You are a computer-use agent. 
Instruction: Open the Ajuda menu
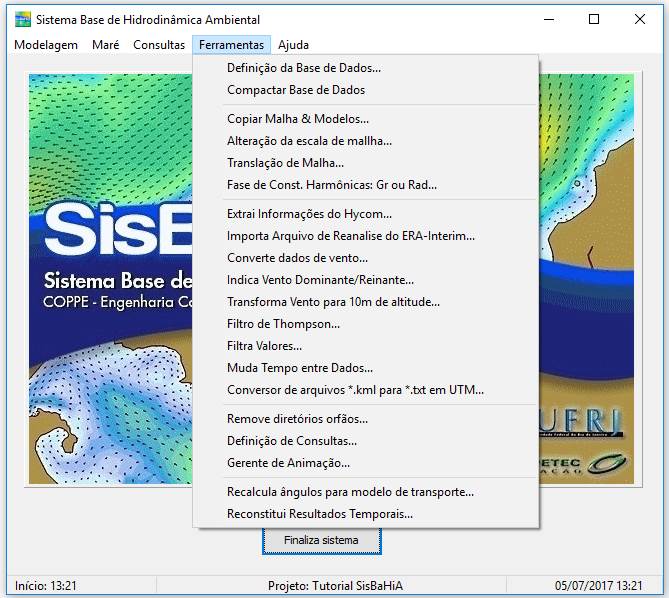pos(293,45)
